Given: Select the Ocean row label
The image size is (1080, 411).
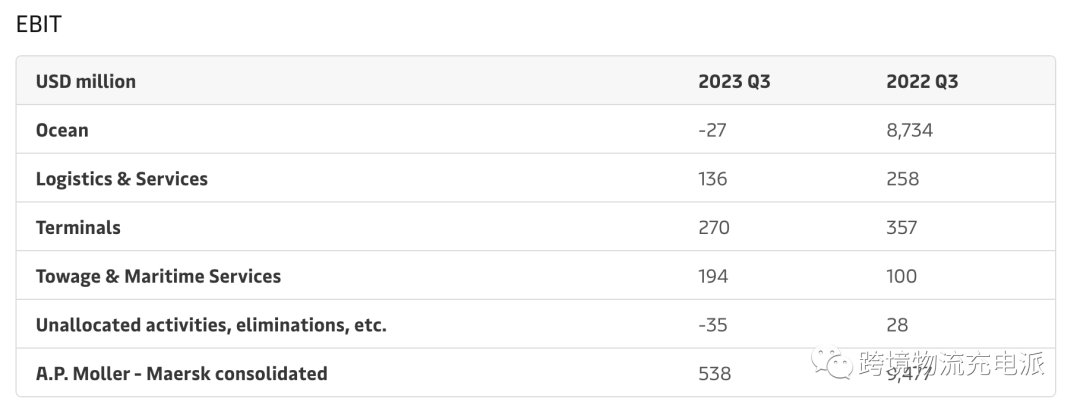Looking at the screenshot, I should 62,130.
